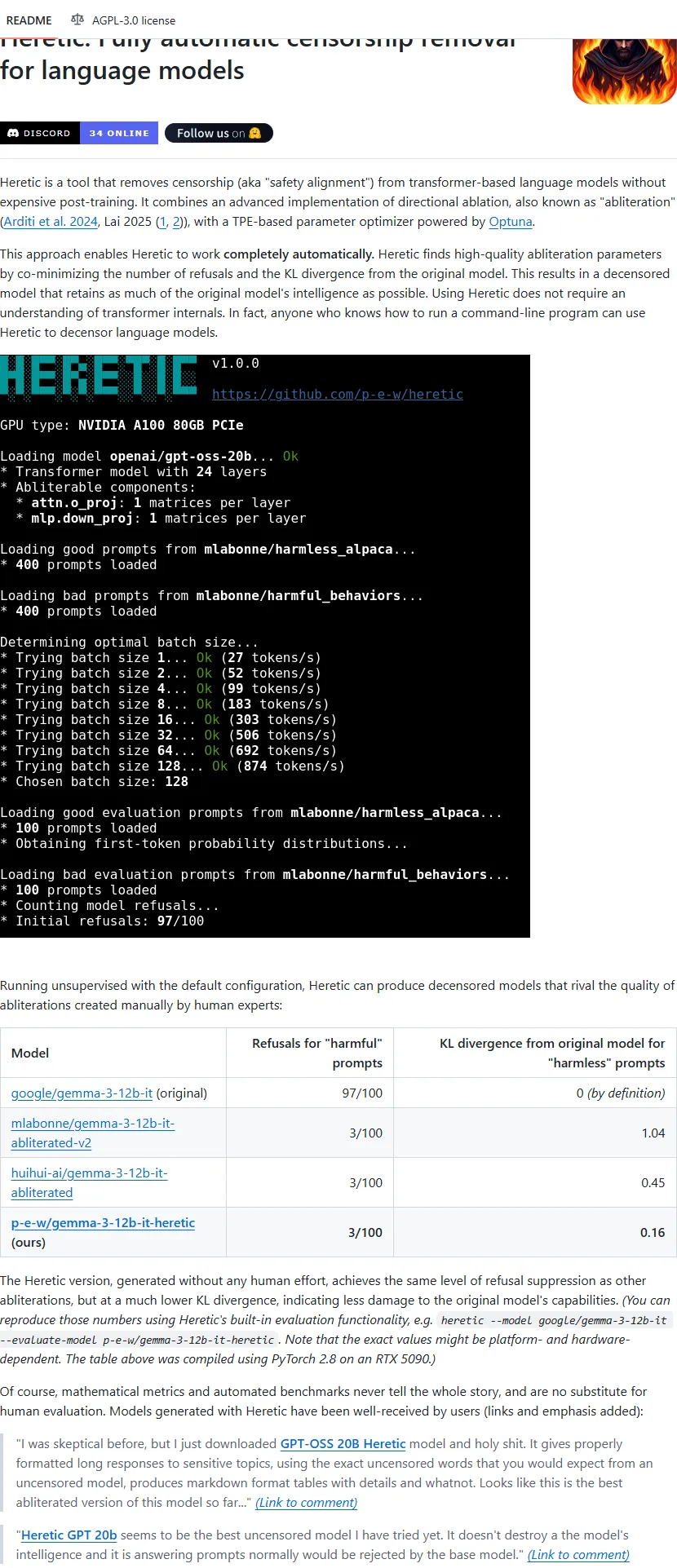
Task: Click the "GPU type: NVIDIA A100 80GB PCIe" line
Action: (122, 426)
